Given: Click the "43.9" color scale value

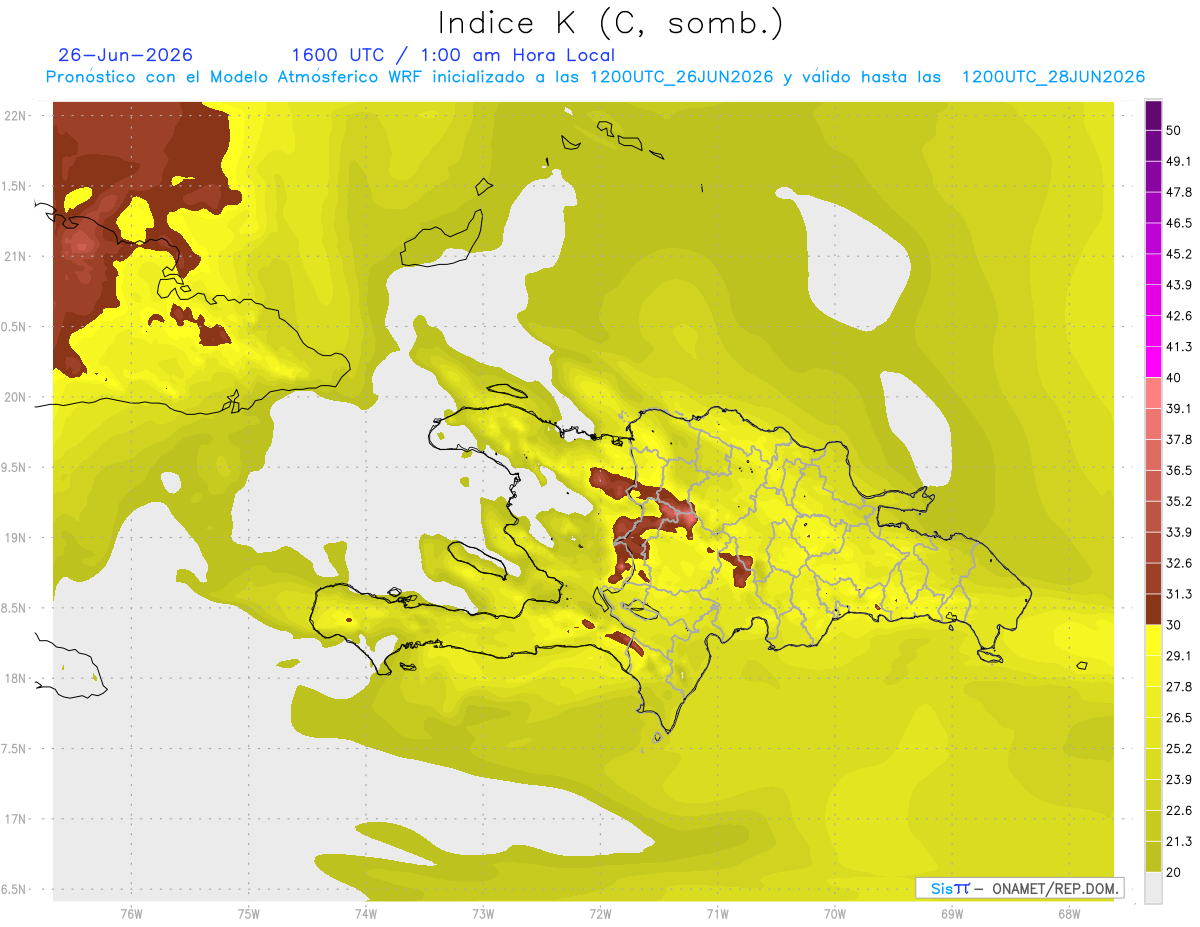Looking at the screenshot, I should point(1180,285).
